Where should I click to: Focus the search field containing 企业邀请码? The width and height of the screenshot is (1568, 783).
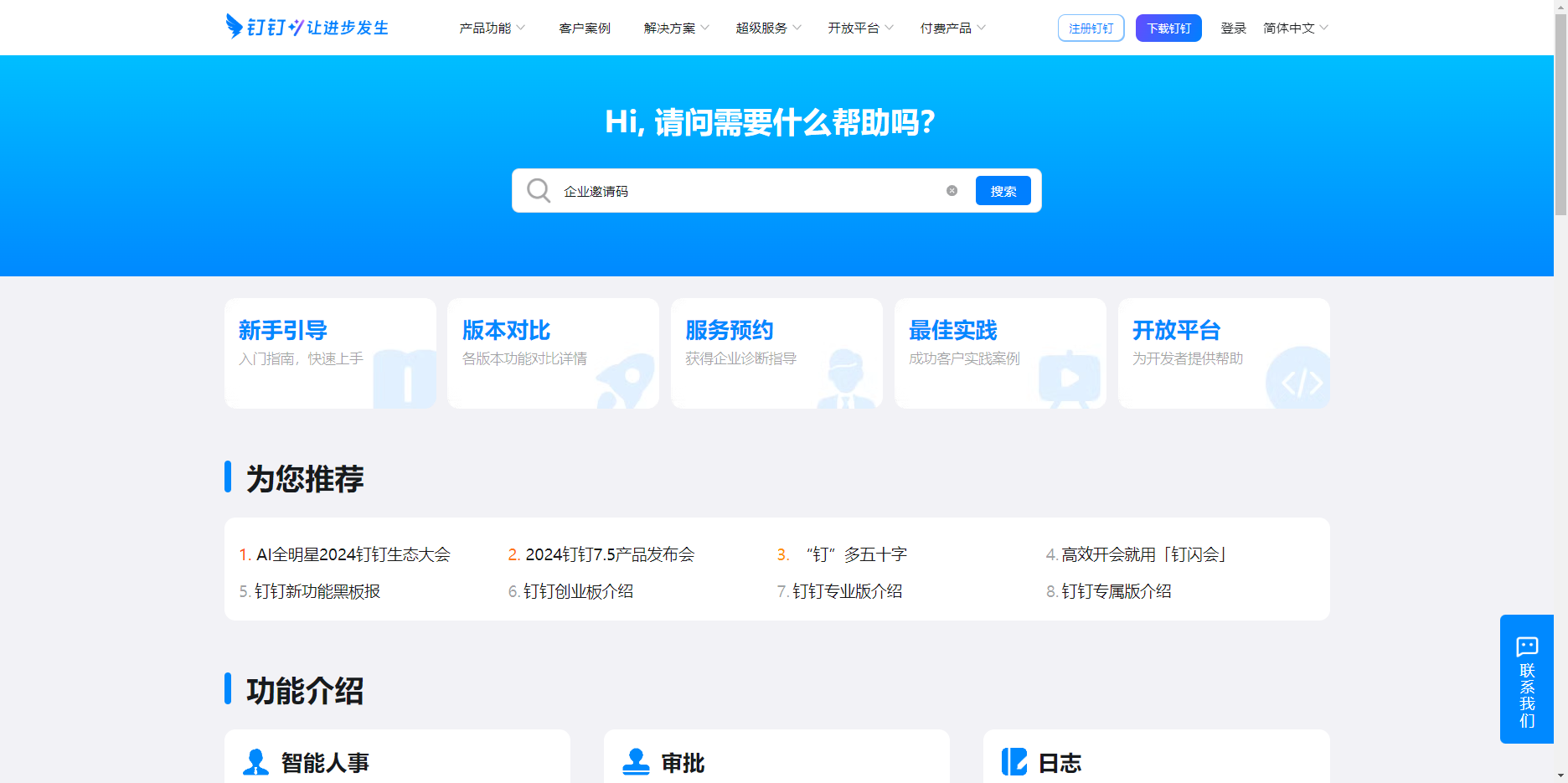750,191
